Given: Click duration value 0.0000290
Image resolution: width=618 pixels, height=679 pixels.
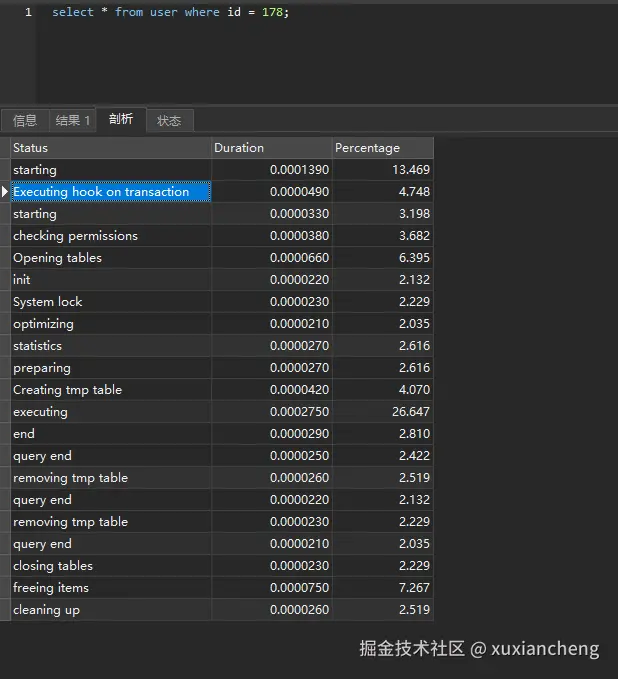Looking at the screenshot, I should [299, 434].
